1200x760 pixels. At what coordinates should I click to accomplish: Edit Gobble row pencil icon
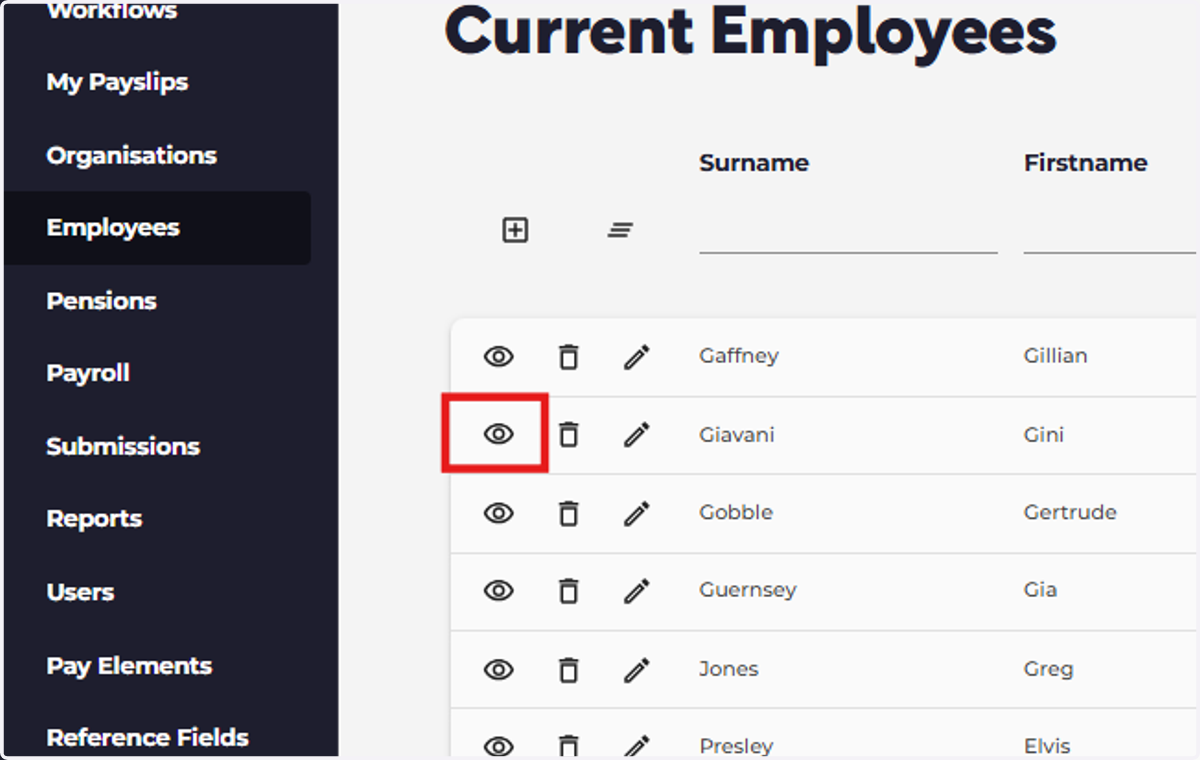pyautogui.click(x=636, y=513)
